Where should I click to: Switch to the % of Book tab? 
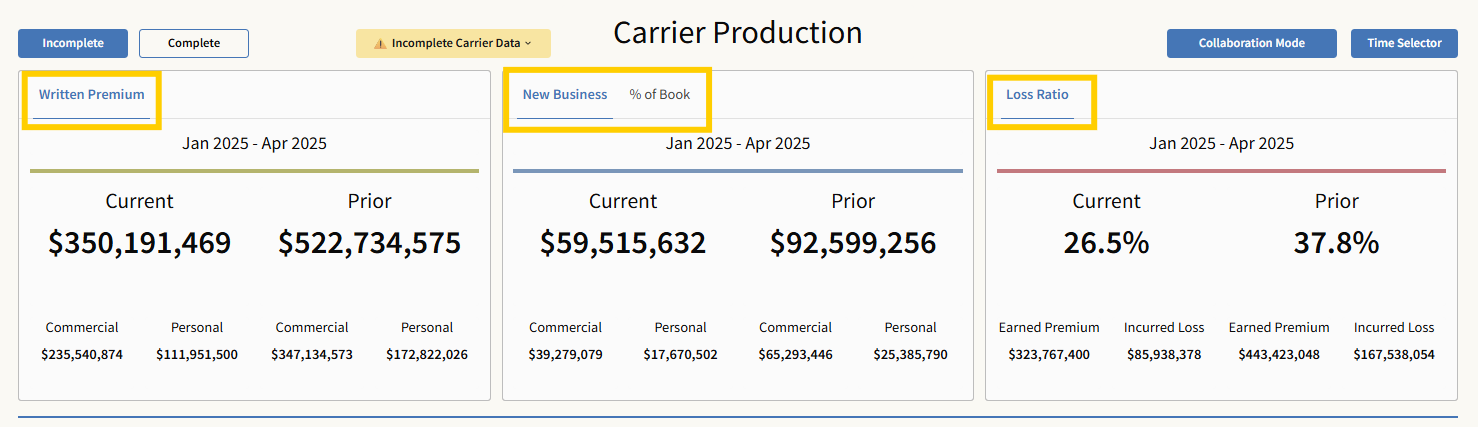point(659,95)
